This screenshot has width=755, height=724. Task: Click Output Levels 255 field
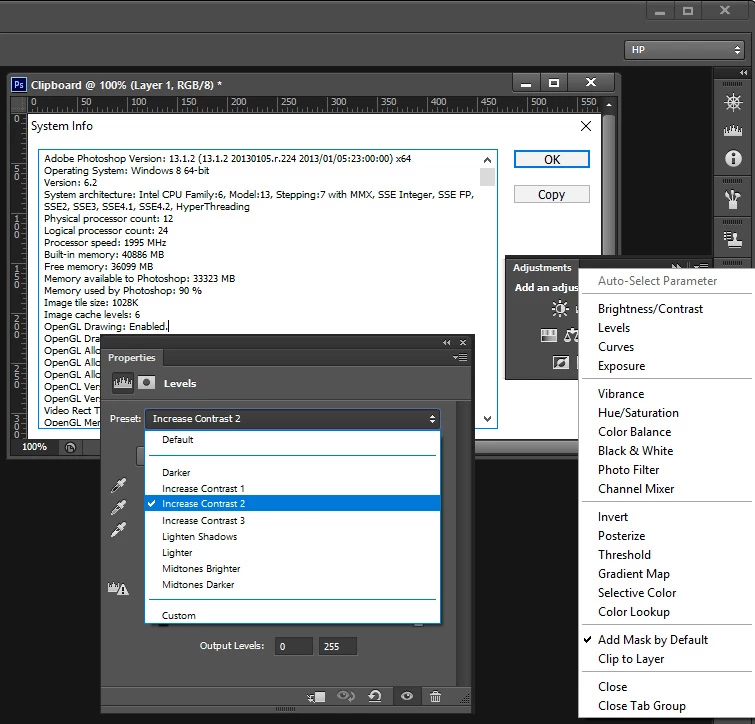[338, 646]
